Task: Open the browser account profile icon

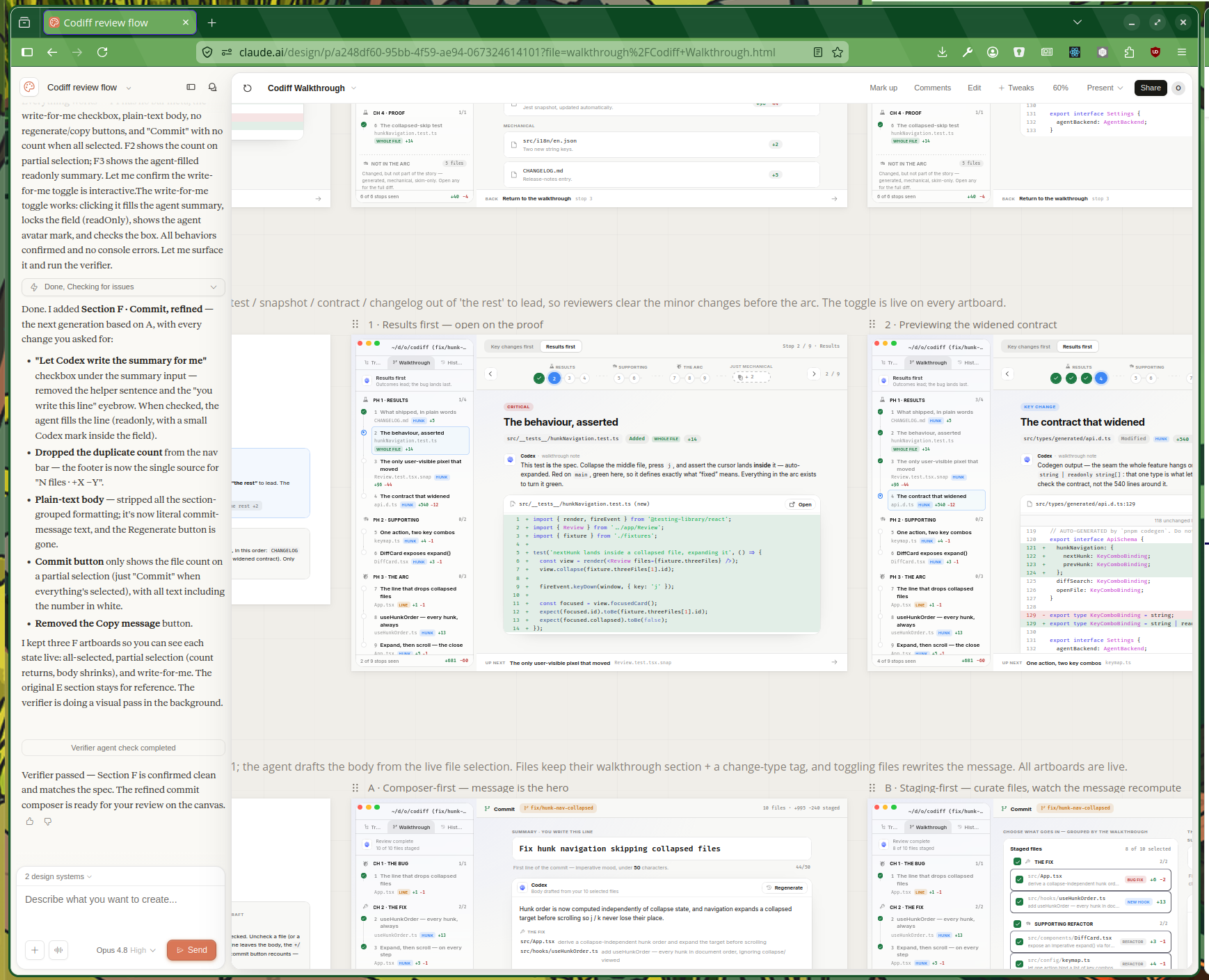Action: [x=993, y=52]
